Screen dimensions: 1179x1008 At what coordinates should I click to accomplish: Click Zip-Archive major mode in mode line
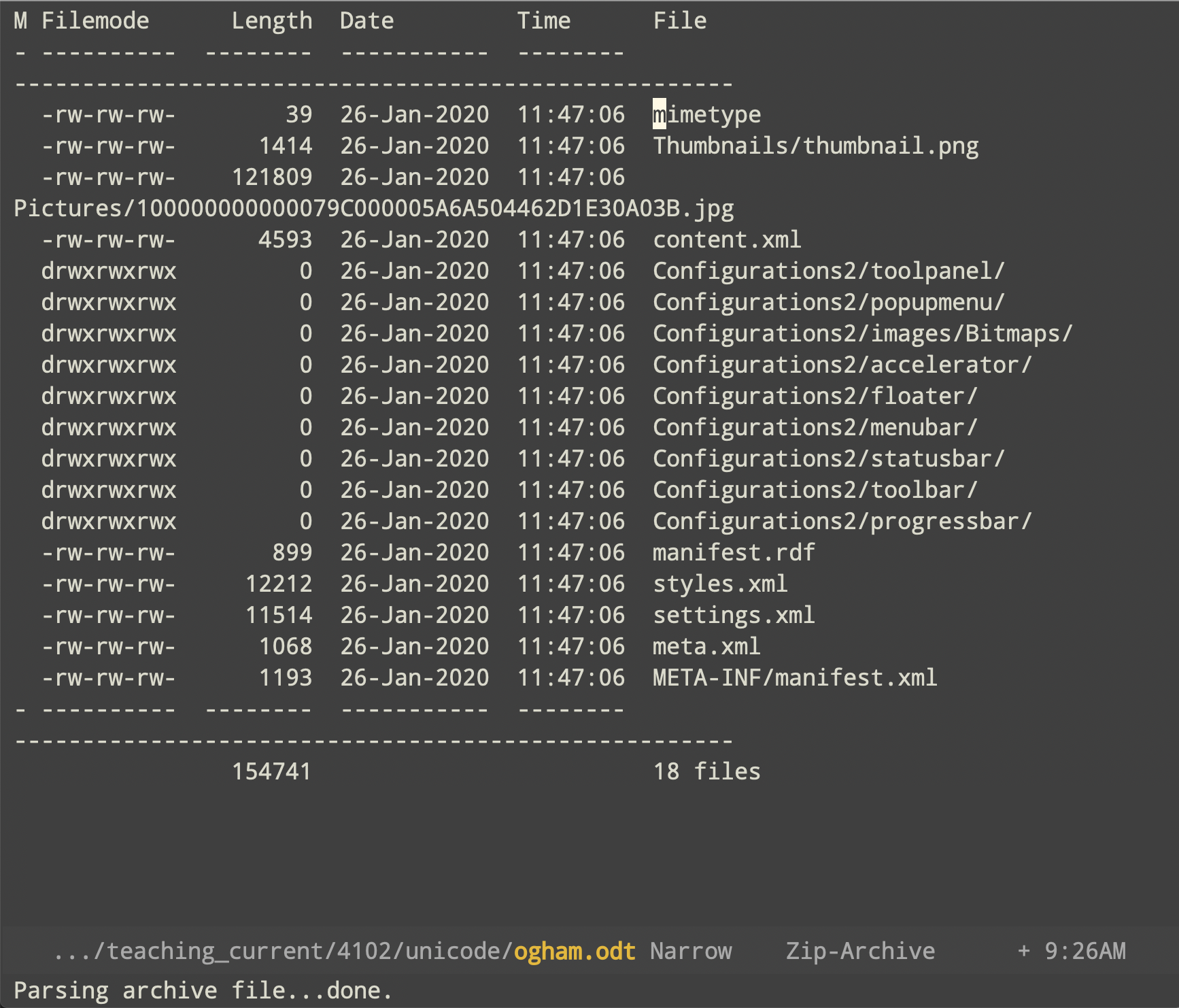pyautogui.click(x=860, y=951)
